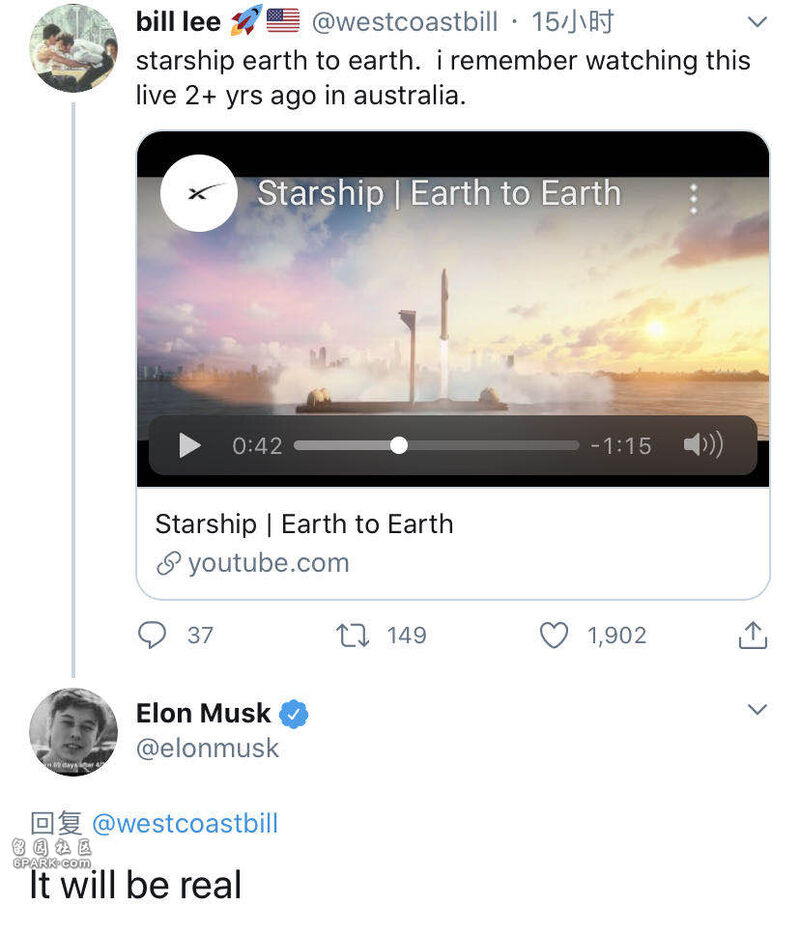Mute the video with the speaker icon

click(x=703, y=444)
